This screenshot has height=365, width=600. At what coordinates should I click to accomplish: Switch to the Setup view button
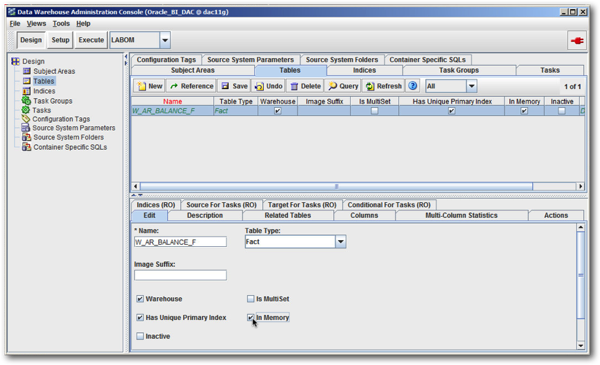coord(60,40)
